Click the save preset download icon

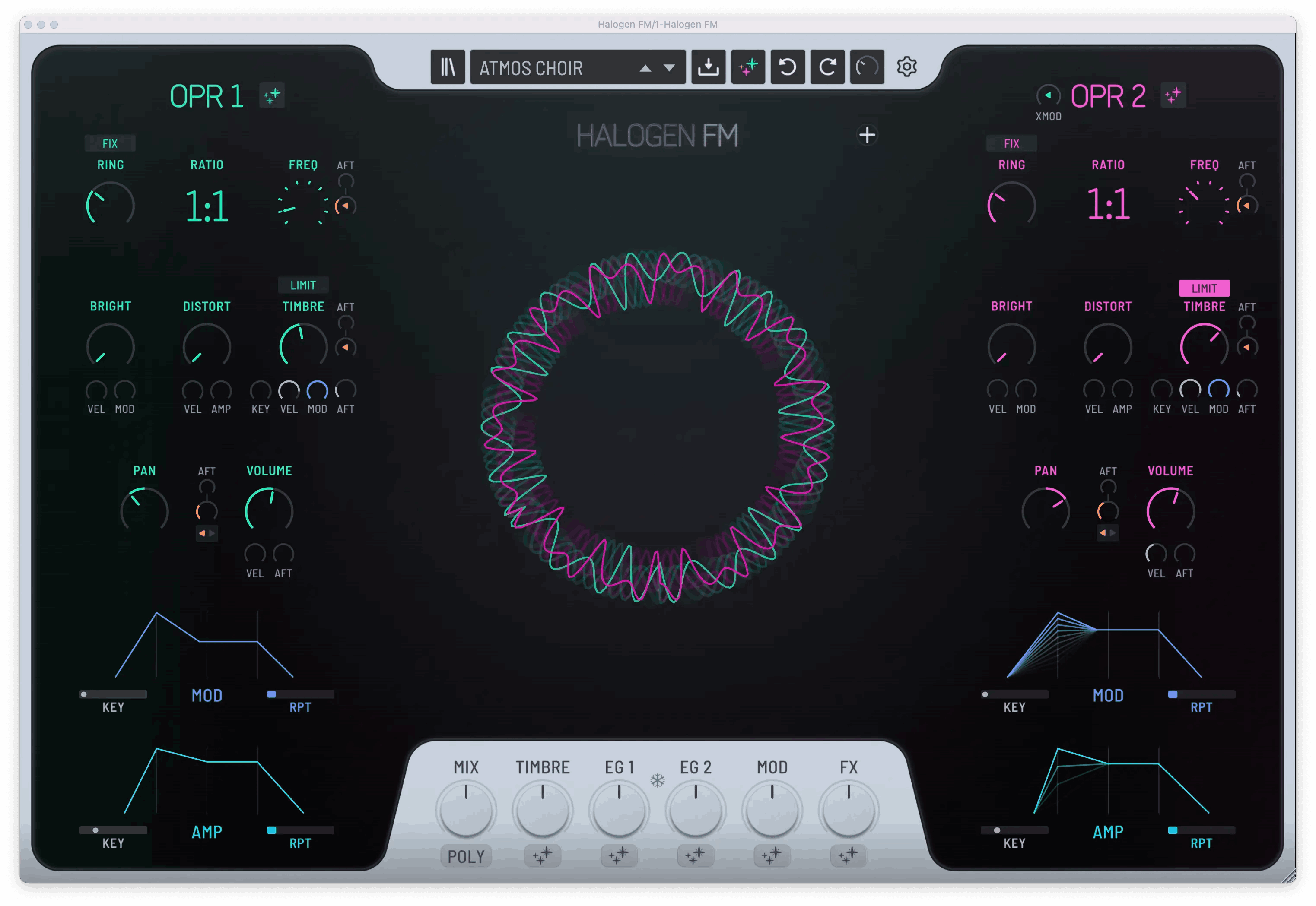pos(708,67)
